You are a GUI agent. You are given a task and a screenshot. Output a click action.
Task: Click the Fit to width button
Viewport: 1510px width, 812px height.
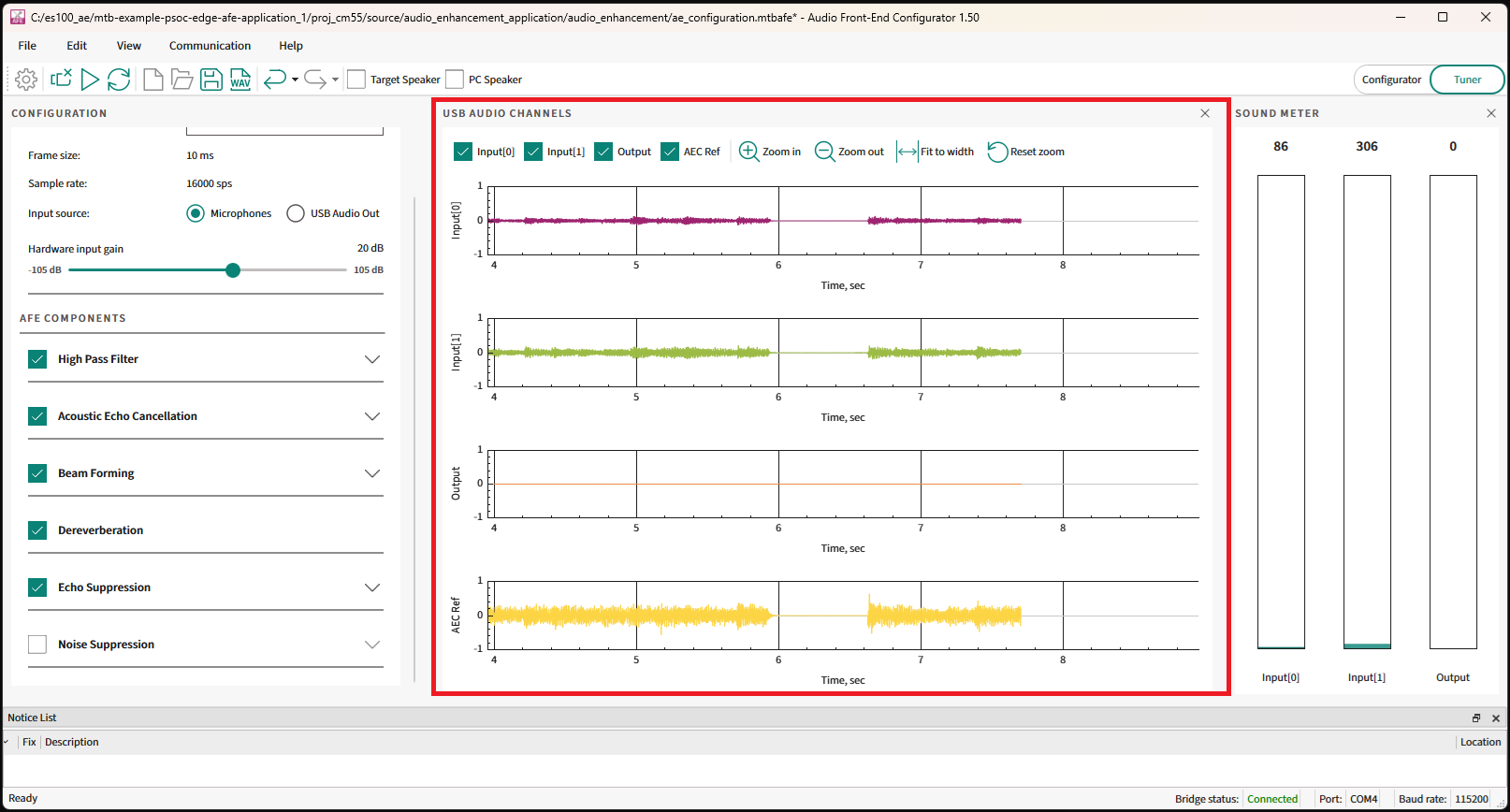click(x=936, y=152)
